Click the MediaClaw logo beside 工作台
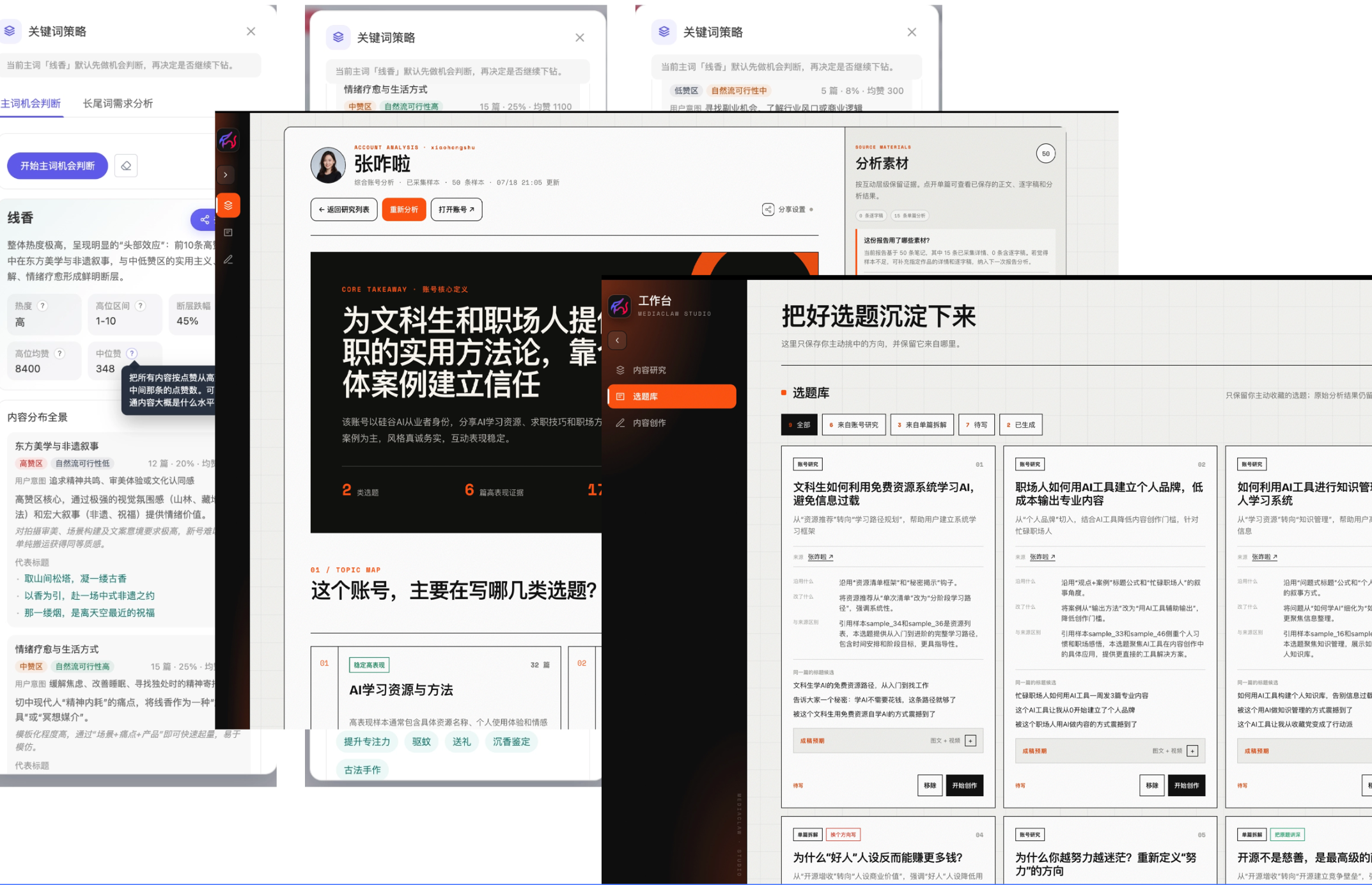The width and height of the screenshot is (1372, 885). [x=620, y=306]
